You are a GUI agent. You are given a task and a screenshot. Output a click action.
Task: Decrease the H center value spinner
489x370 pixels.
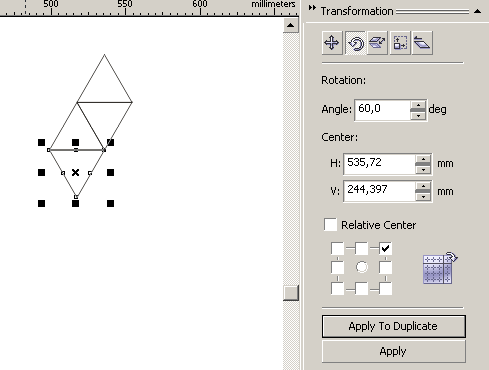[x=423, y=170]
